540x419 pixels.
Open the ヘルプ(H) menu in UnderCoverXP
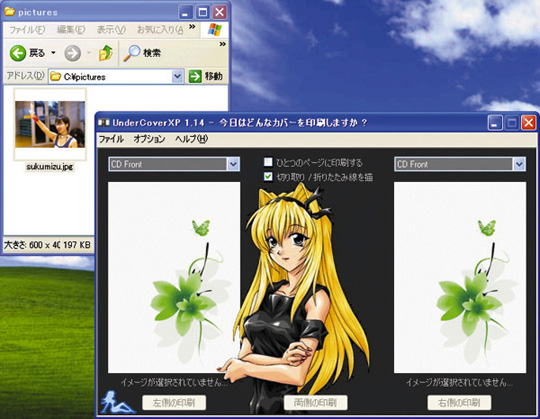[191, 139]
